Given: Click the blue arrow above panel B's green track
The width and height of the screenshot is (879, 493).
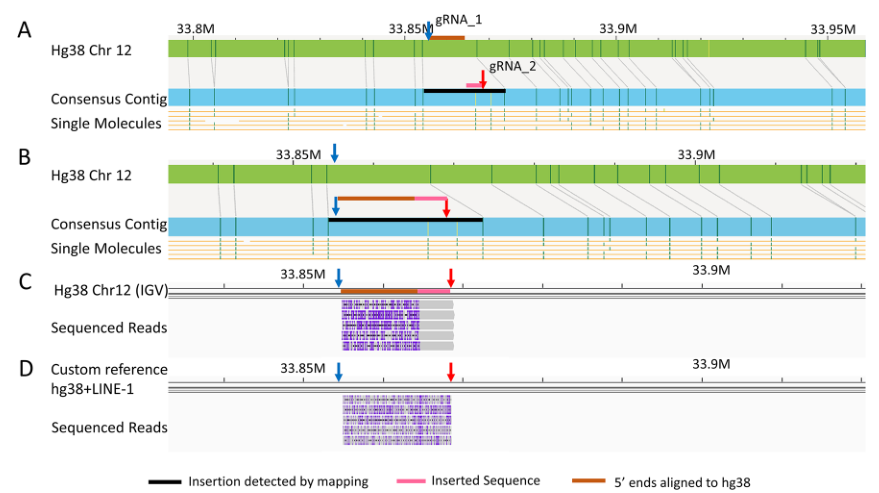Looking at the screenshot, I should (335, 153).
